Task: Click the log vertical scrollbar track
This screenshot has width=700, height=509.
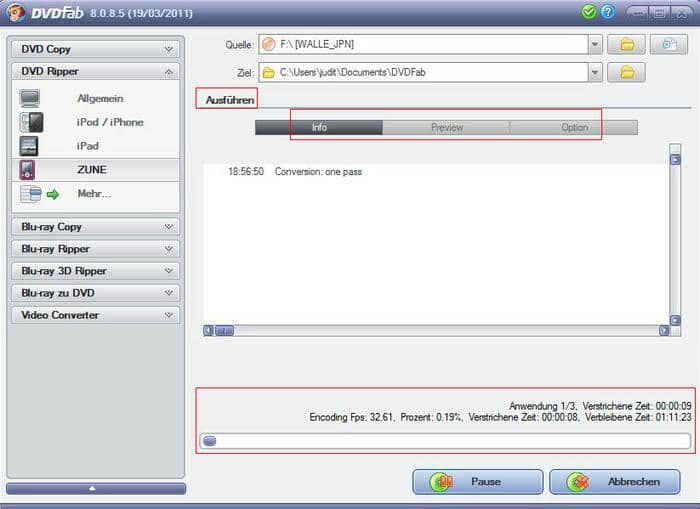Action: pyautogui.click(x=675, y=239)
